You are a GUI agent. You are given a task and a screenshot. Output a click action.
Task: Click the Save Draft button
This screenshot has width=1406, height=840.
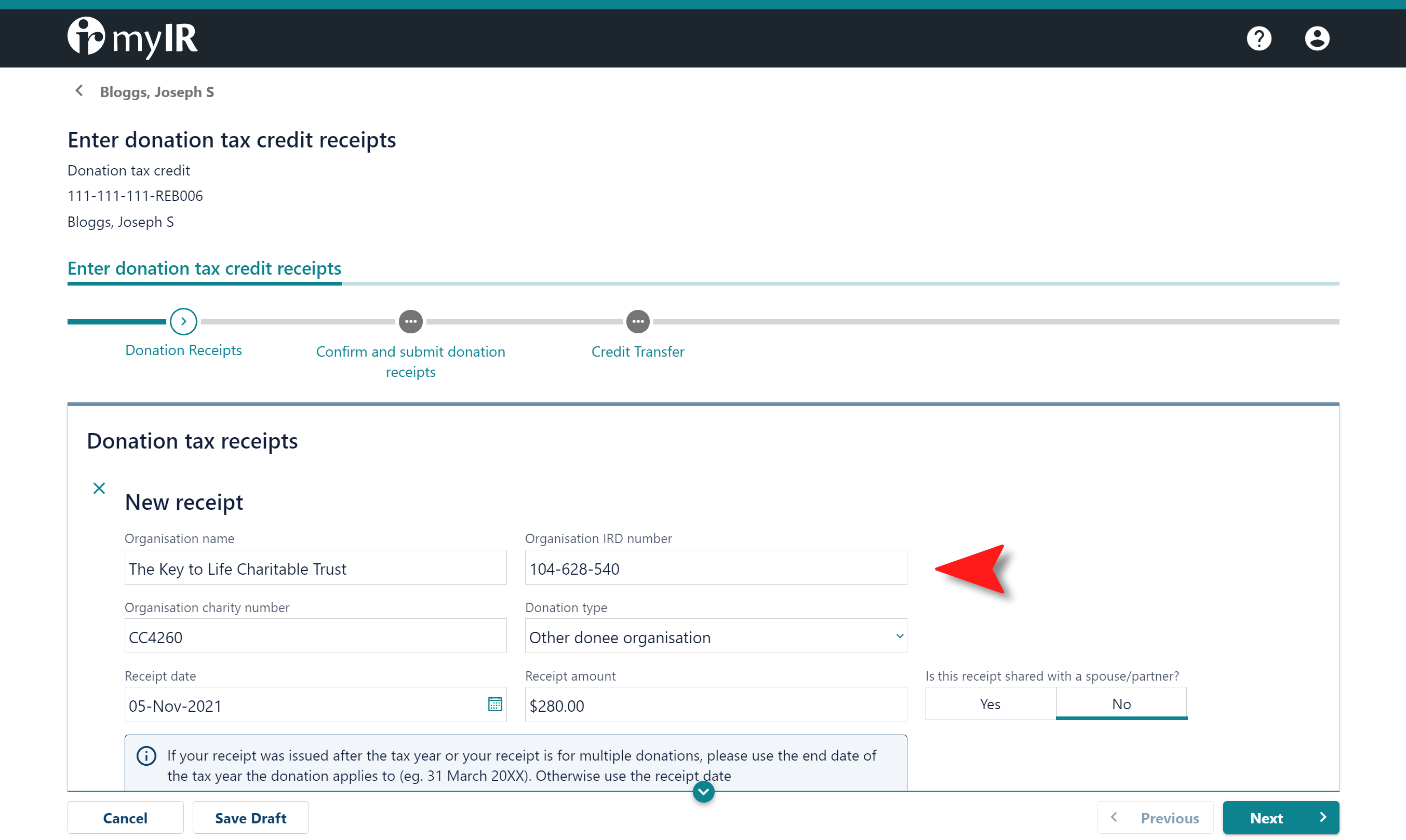[x=251, y=818]
